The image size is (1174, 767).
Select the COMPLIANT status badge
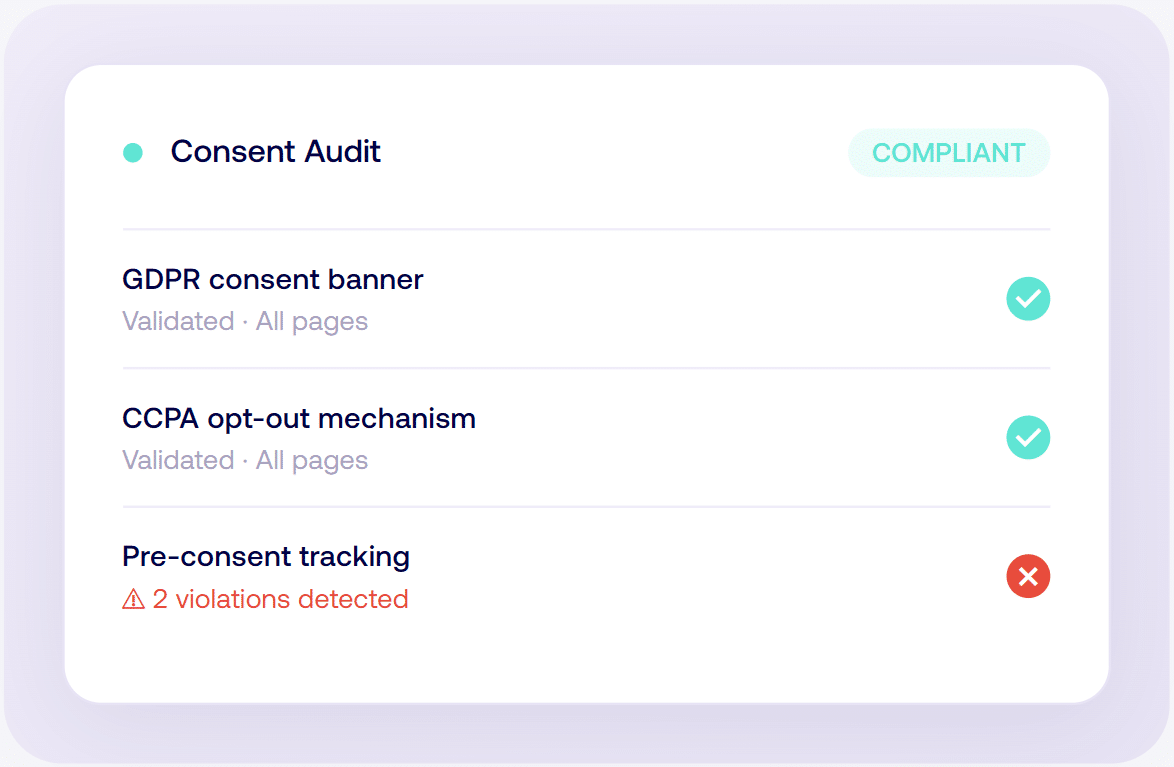click(948, 153)
